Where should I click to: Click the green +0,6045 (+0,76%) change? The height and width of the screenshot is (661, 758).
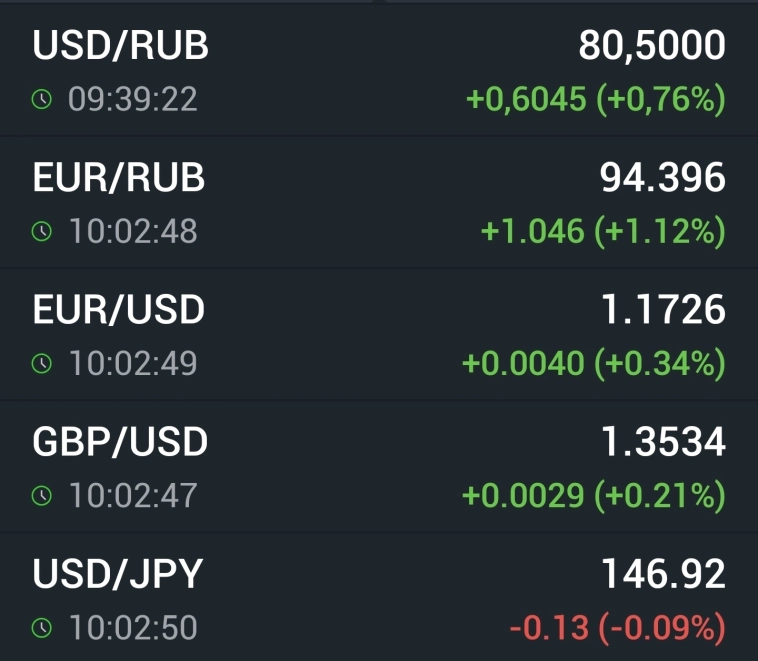click(x=595, y=99)
